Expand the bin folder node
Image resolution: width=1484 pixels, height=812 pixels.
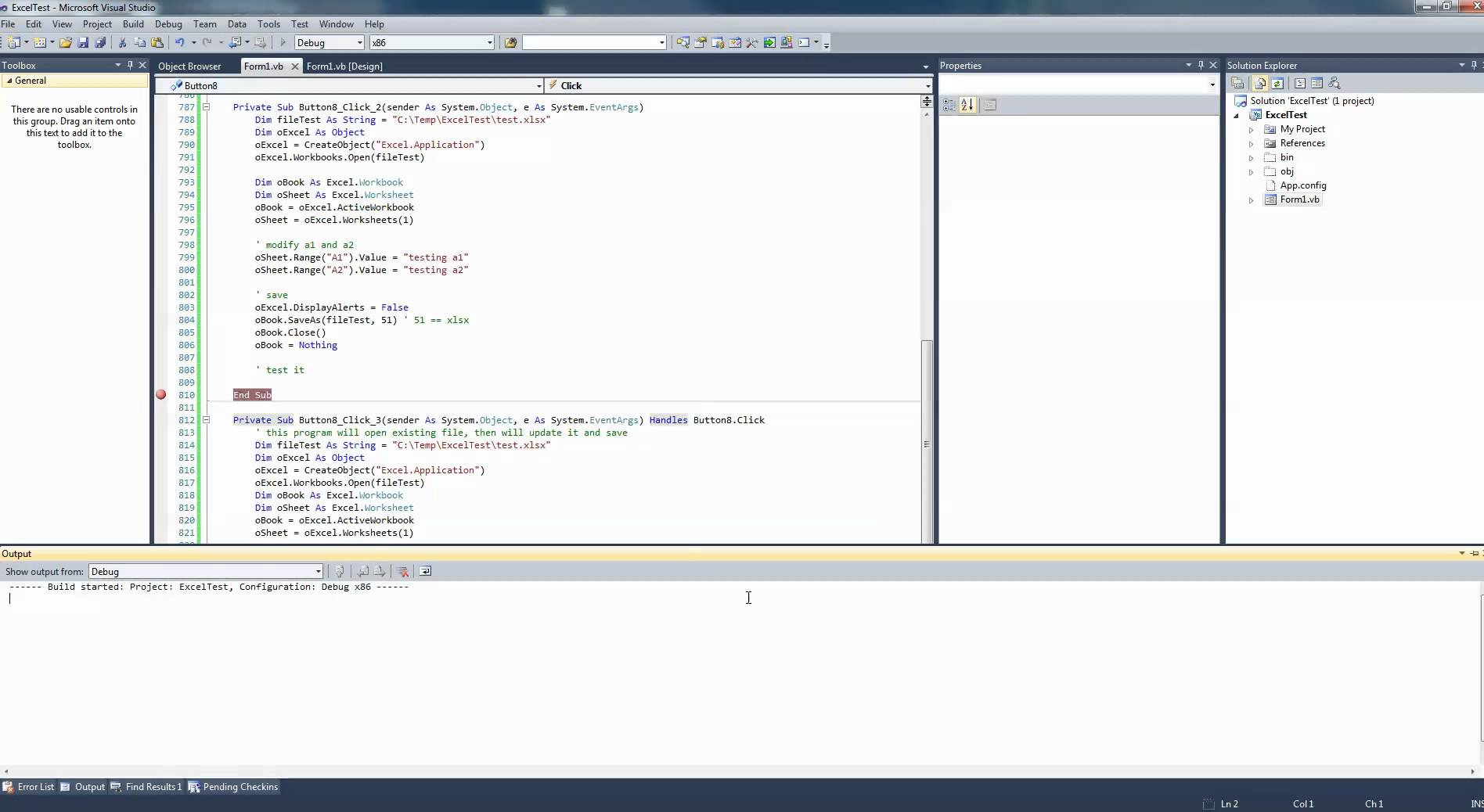click(x=1251, y=157)
